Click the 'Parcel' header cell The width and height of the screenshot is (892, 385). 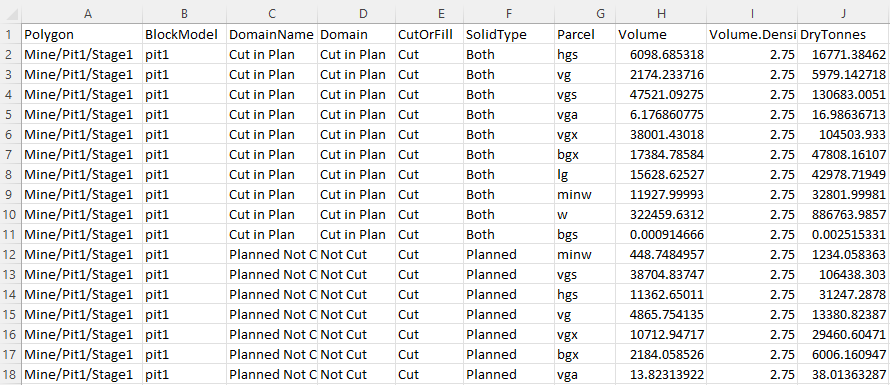tap(585, 34)
